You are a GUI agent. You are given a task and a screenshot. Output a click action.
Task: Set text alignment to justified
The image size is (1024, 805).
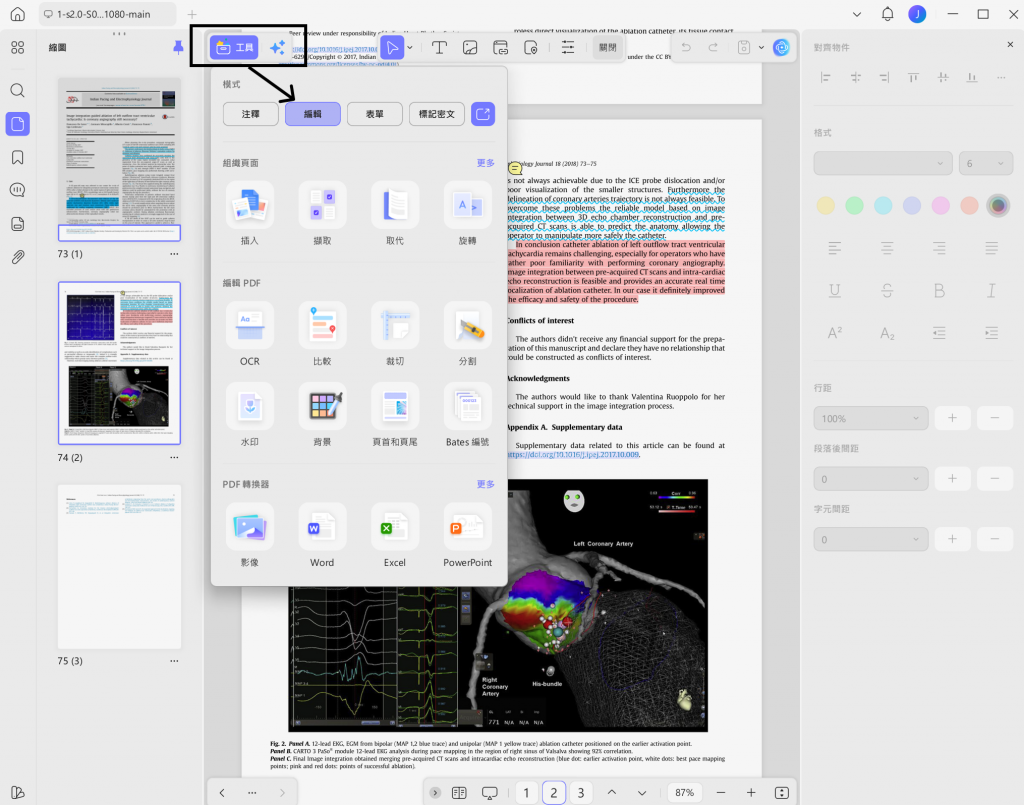point(991,248)
